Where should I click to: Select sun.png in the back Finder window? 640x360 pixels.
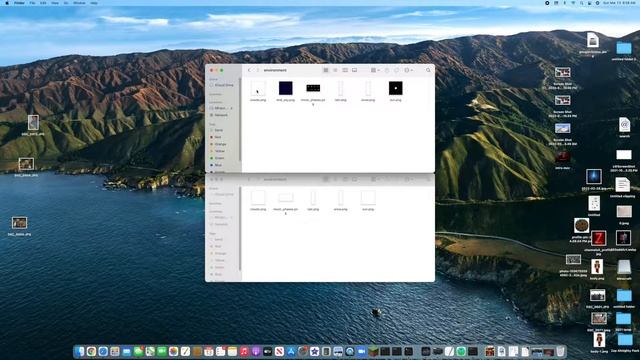(x=368, y=201)
